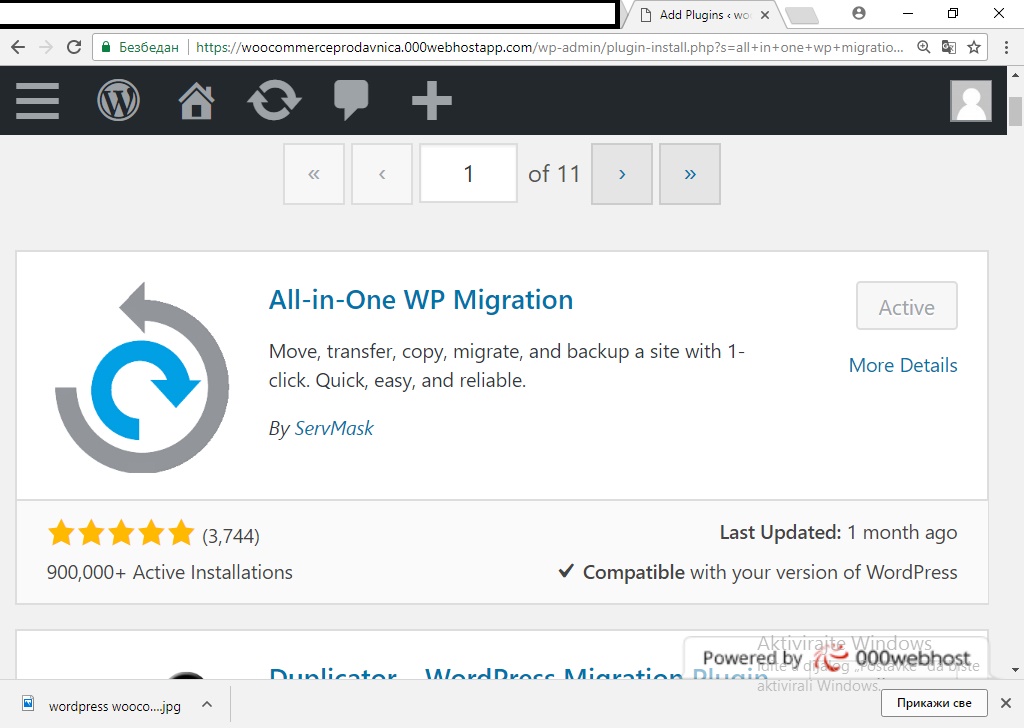The width and height of the screenshot is (1024, 728).
Task: Go to the next page of plugin results
Action: click(x=622, y=174)
